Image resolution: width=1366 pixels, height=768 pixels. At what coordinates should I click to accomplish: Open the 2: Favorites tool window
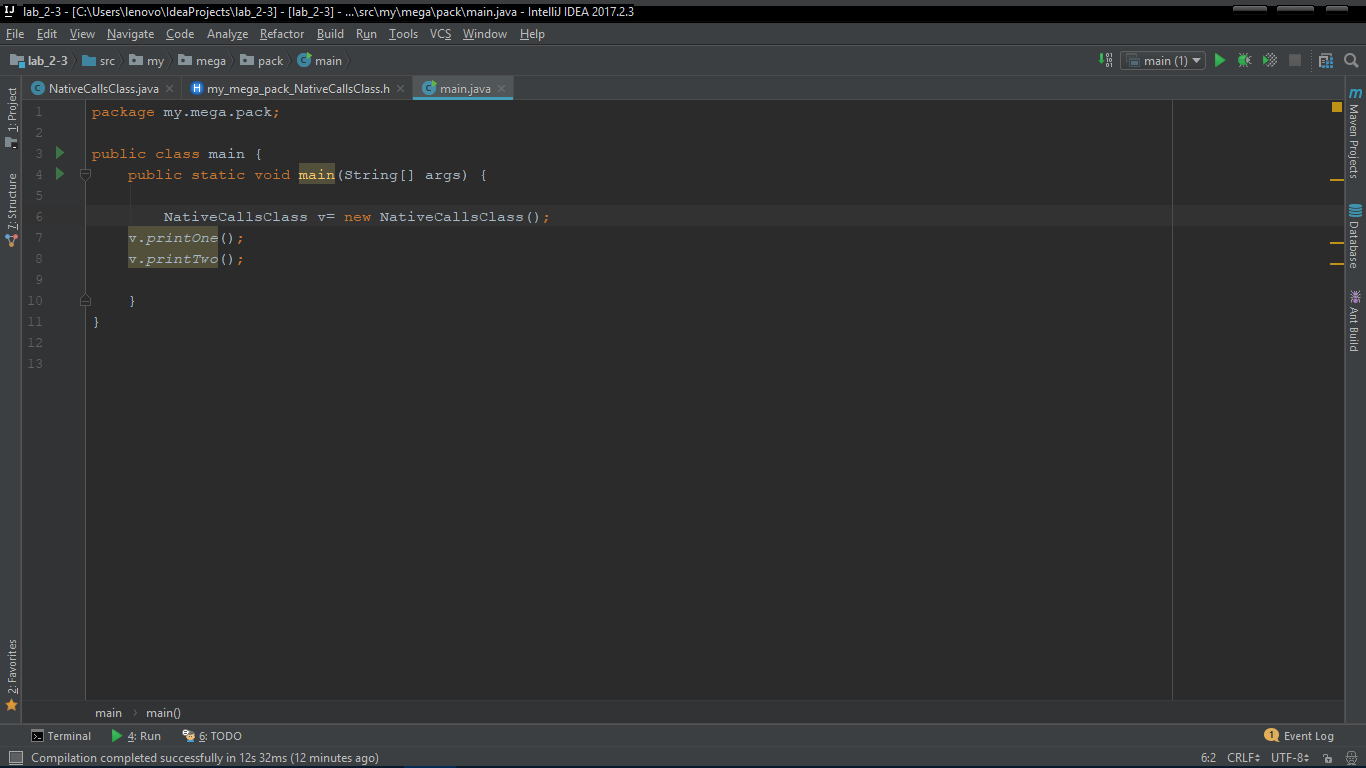pos(12,675)
